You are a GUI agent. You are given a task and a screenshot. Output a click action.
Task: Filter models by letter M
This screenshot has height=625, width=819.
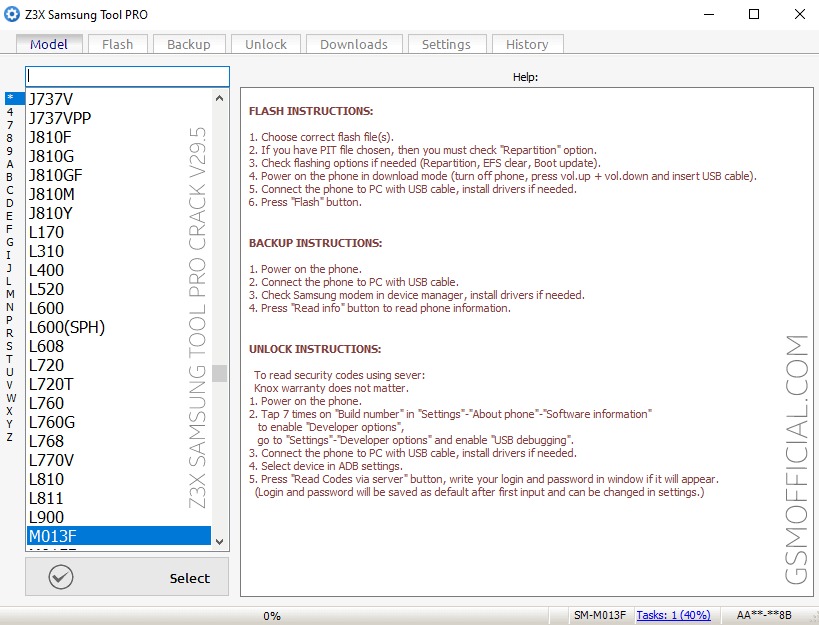(9, 294)
